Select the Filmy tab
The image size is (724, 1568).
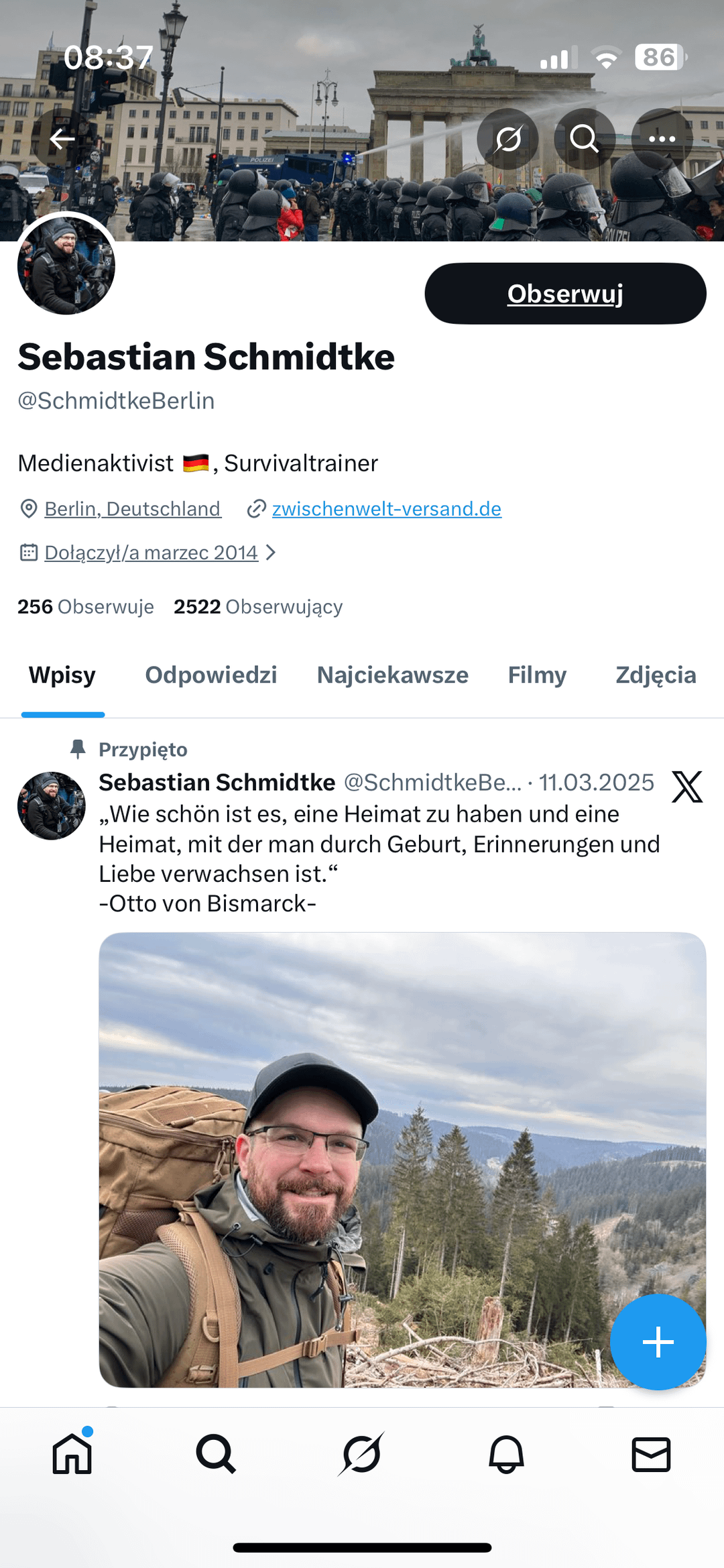(x=537, y=675)
